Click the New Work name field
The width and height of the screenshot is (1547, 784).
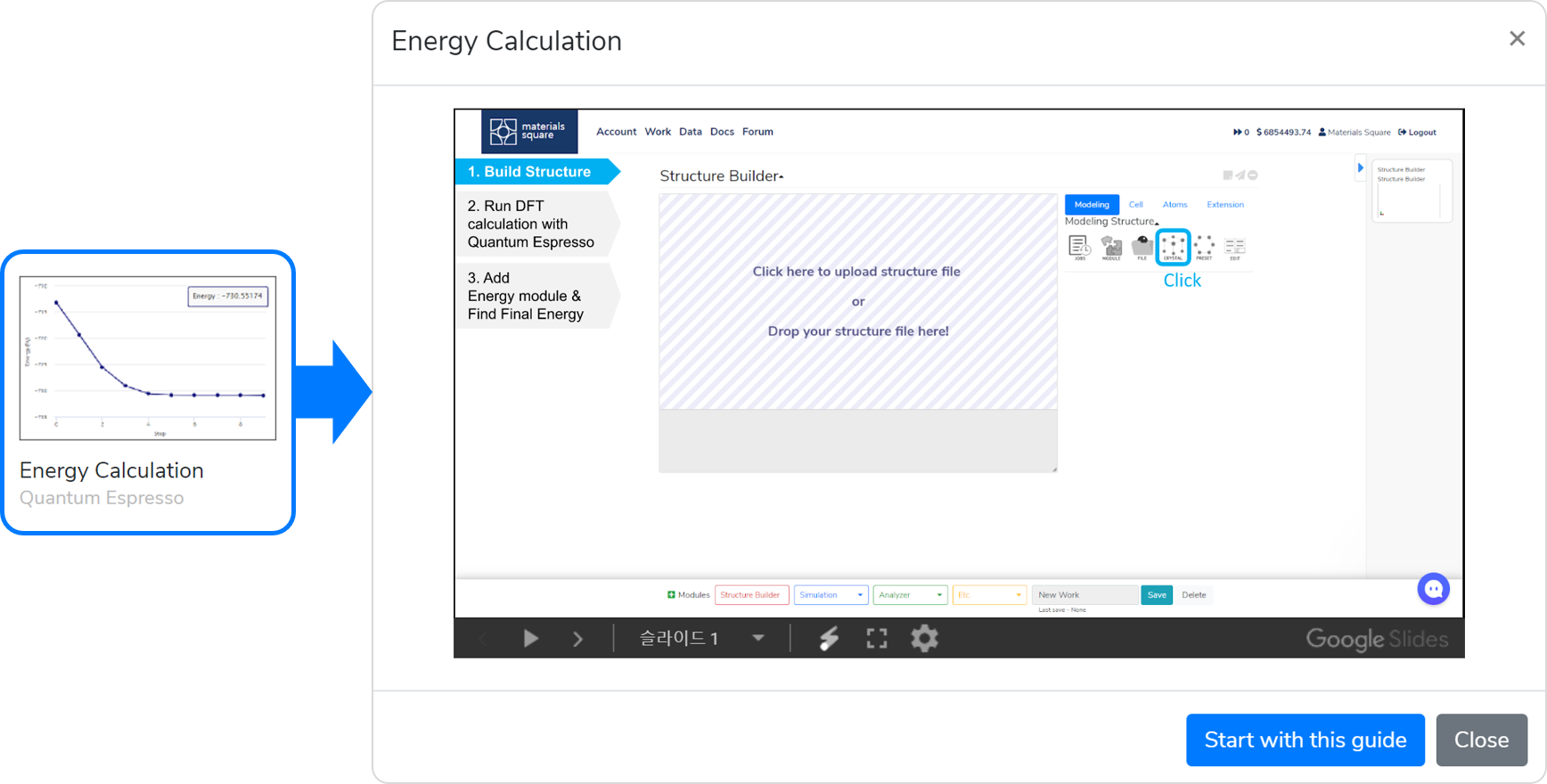1084,595
